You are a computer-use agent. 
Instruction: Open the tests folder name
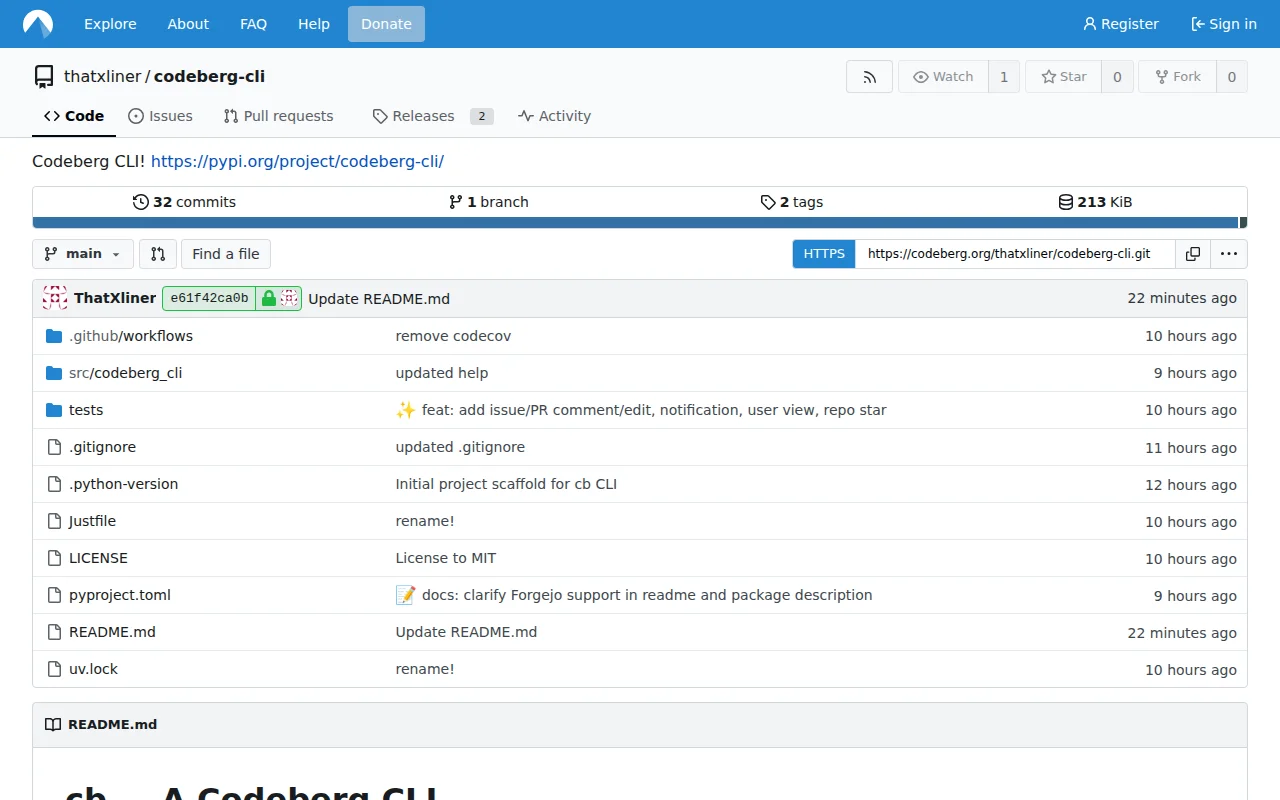coord(86,410)
